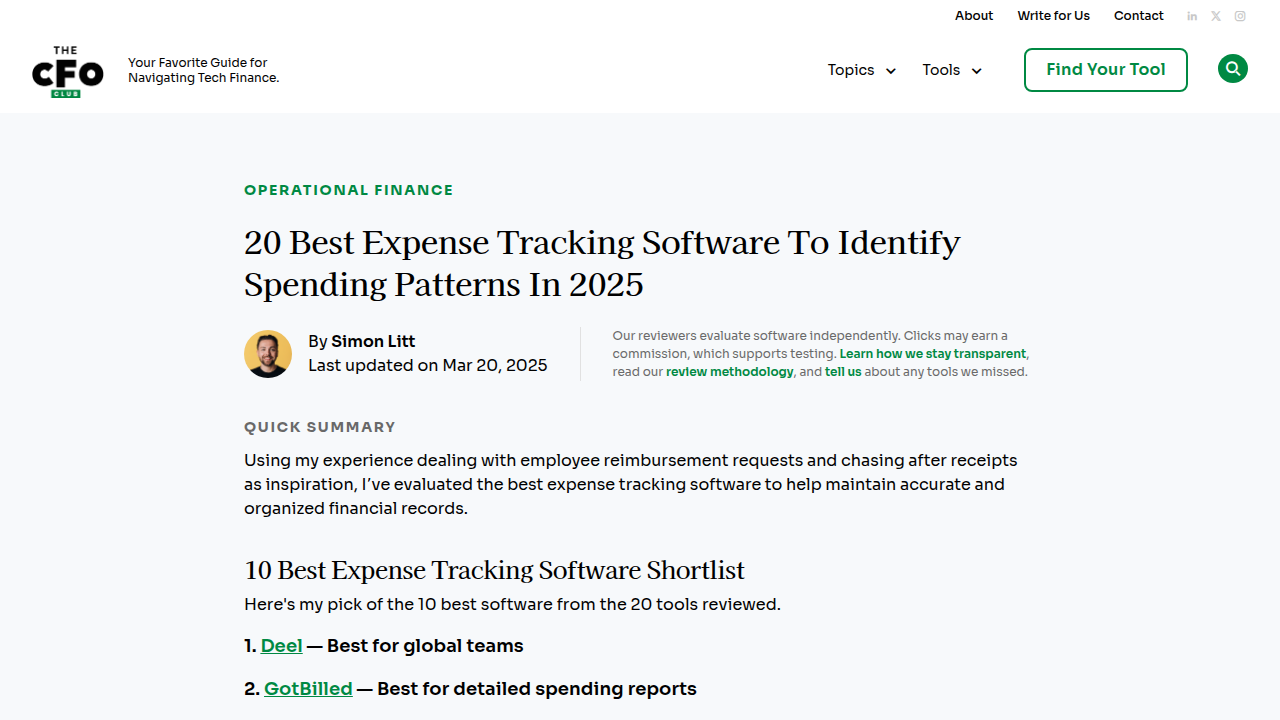The height and width of the screenshot is (720, 1280).
Task: Open the Operational Finance category link
Action: click(x=349, y=190)
